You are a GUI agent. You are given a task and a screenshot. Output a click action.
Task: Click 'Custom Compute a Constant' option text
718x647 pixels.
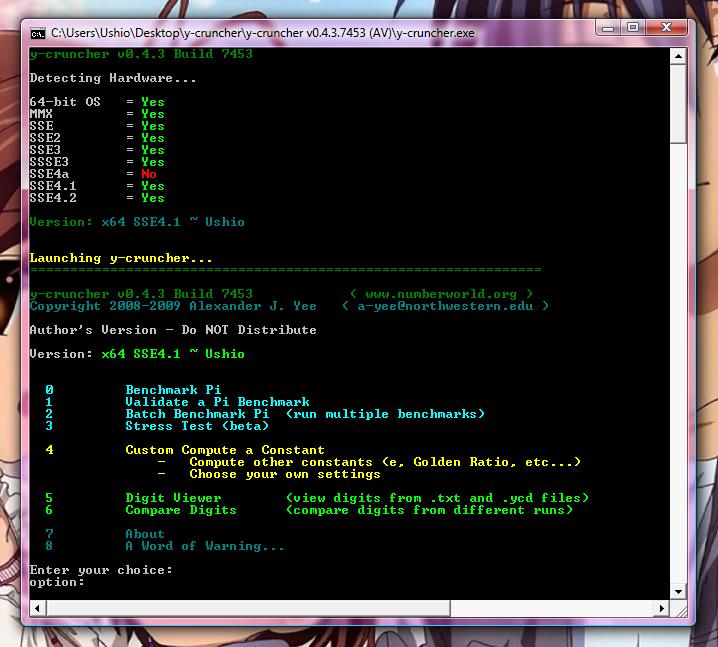click(225, 450)
